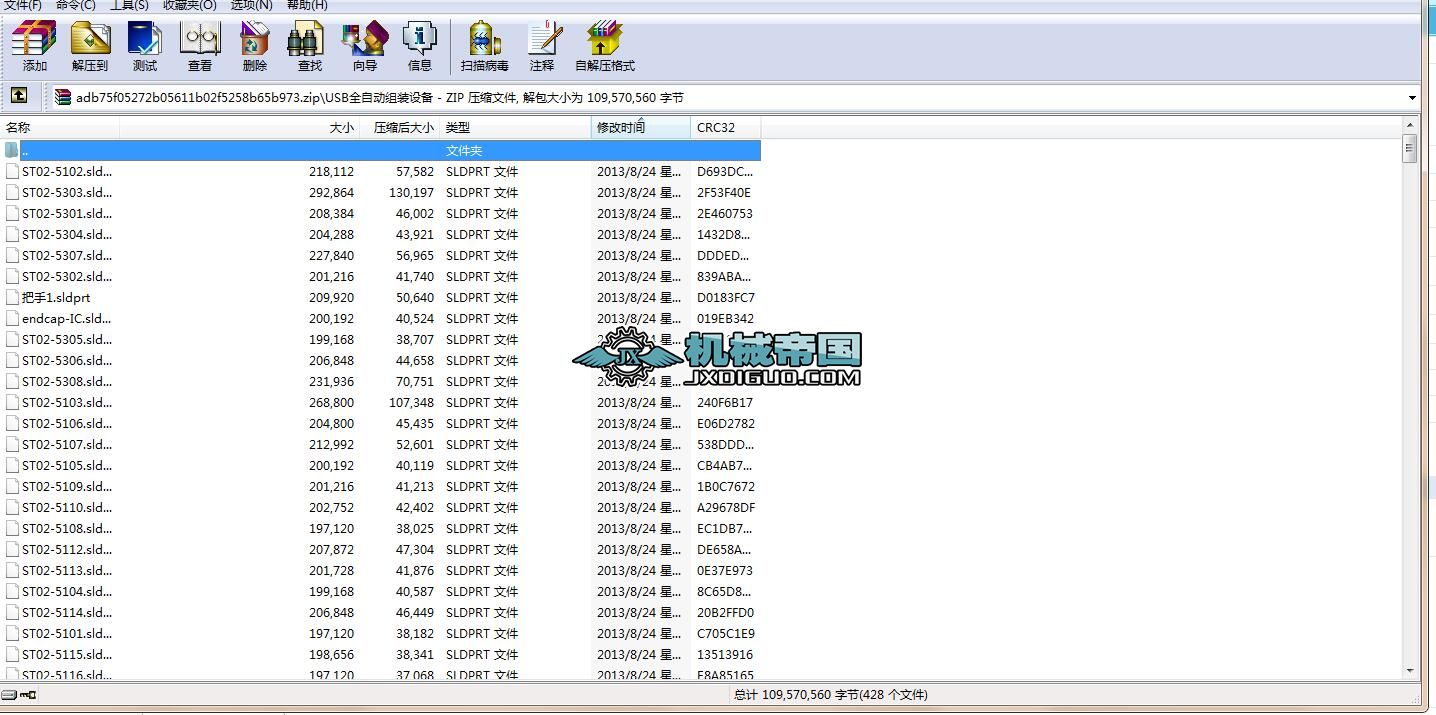Open the 文件(F) menu
Viewport: 1436px width, 715px height.
click(x=23, y=5)
